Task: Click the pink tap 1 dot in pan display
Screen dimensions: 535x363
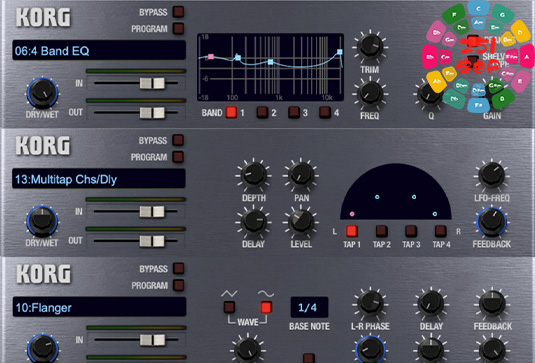Action: (352, 214)
